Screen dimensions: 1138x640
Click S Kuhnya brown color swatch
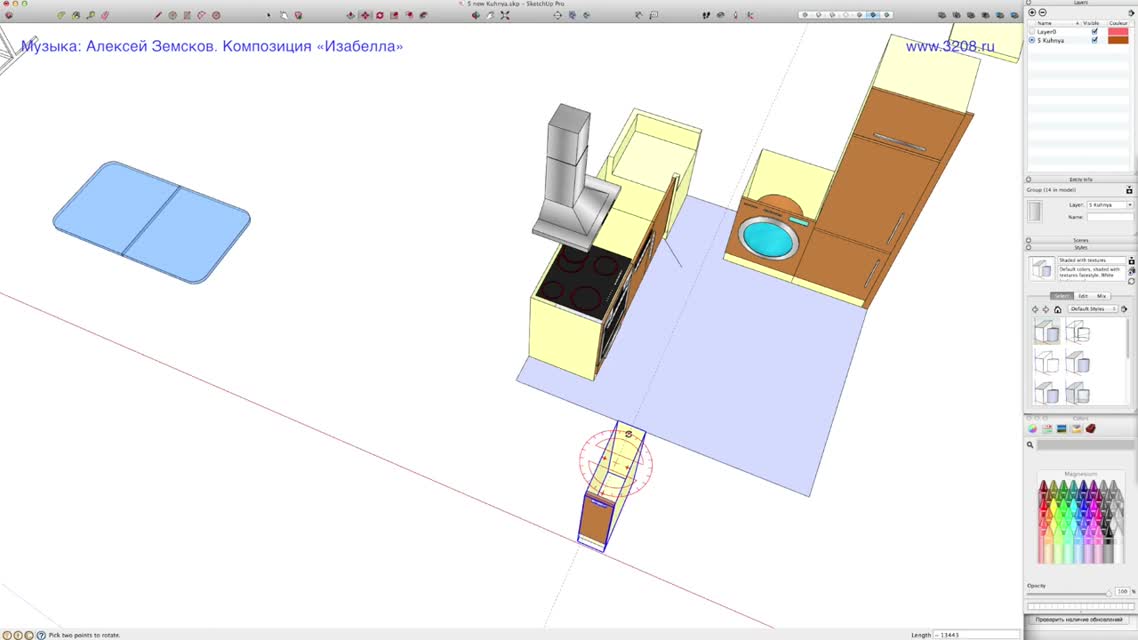pos(1118,41)
